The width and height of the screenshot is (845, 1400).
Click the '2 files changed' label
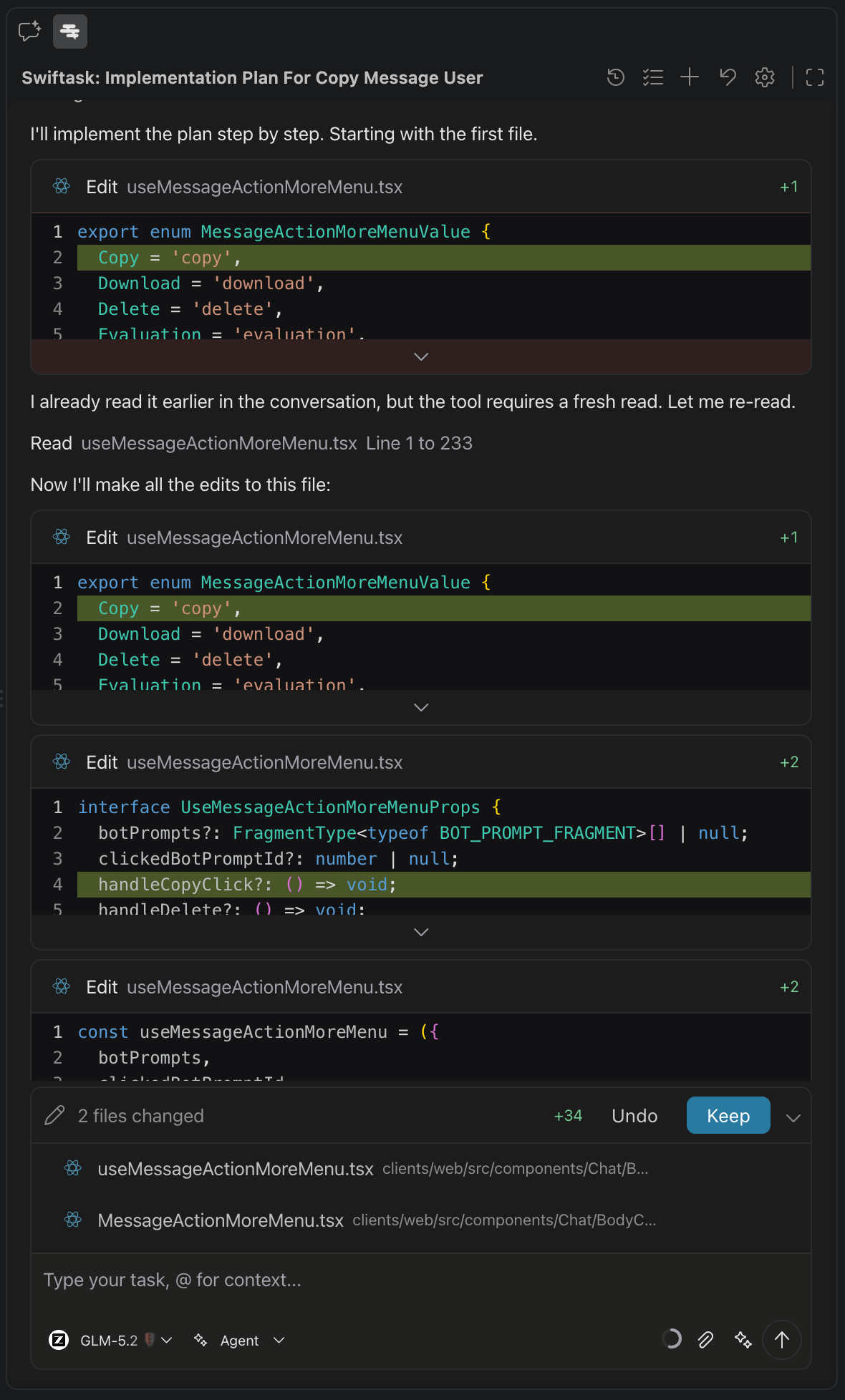tap(141, 1116)
